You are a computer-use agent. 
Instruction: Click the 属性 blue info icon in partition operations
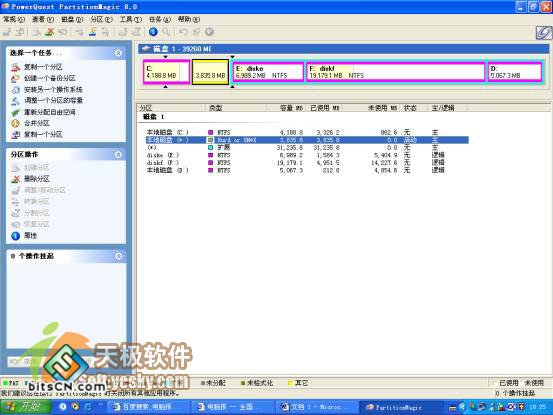pos(15,236)
